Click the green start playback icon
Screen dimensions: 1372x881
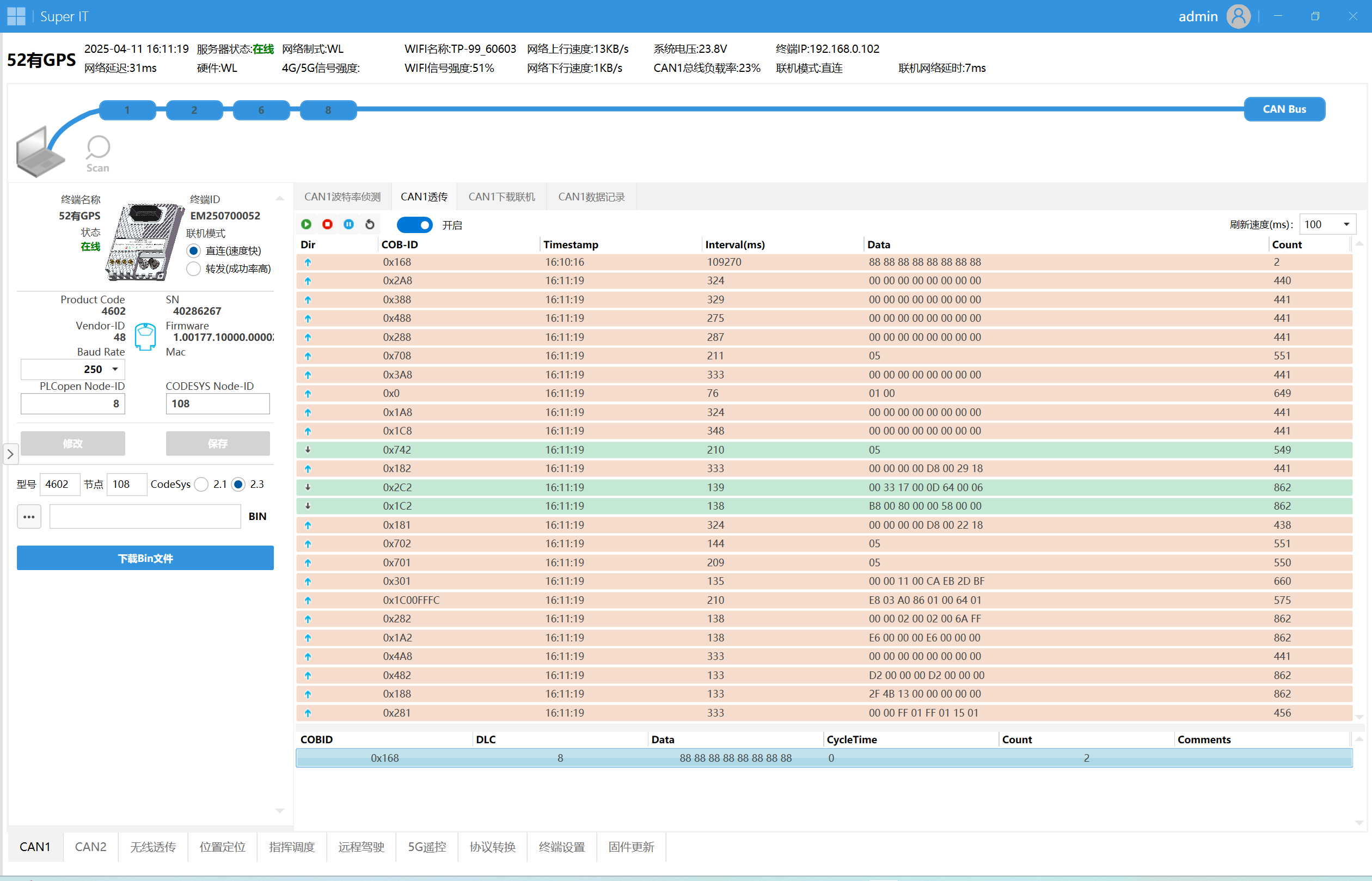tap(306, 225)
